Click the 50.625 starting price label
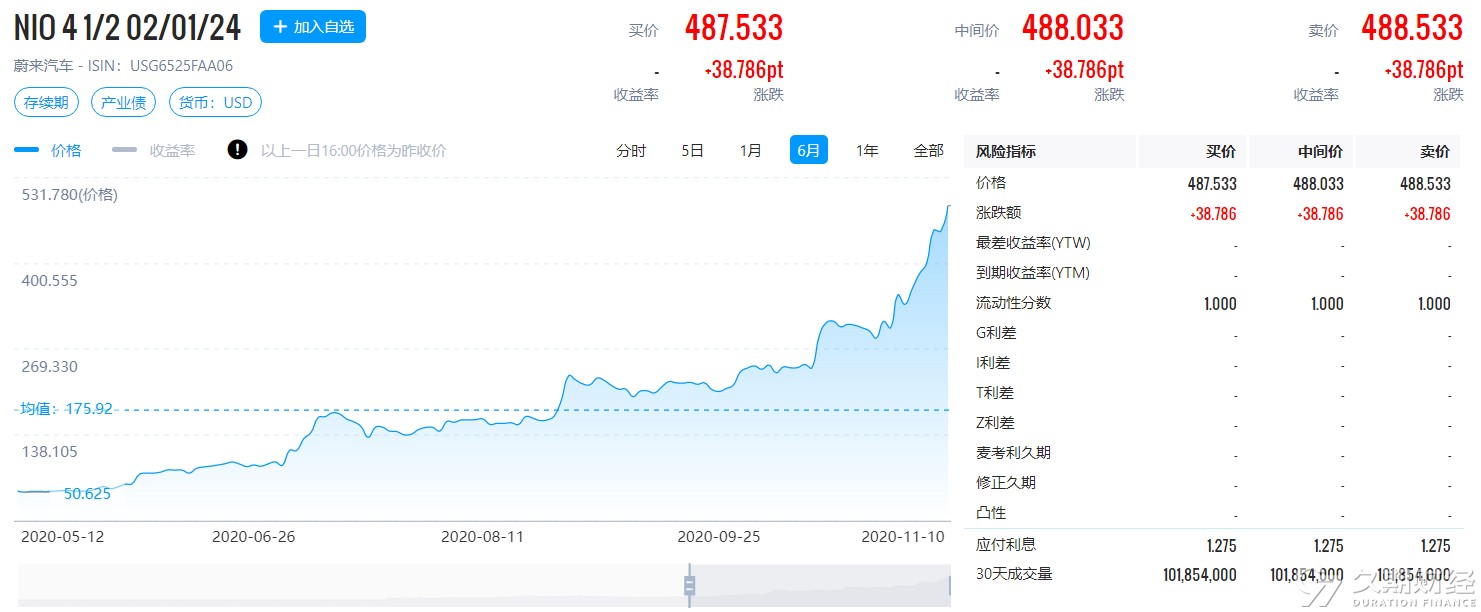Image resolution: width=1481 pixels, height=612 pixels. (x=87, y=493)
